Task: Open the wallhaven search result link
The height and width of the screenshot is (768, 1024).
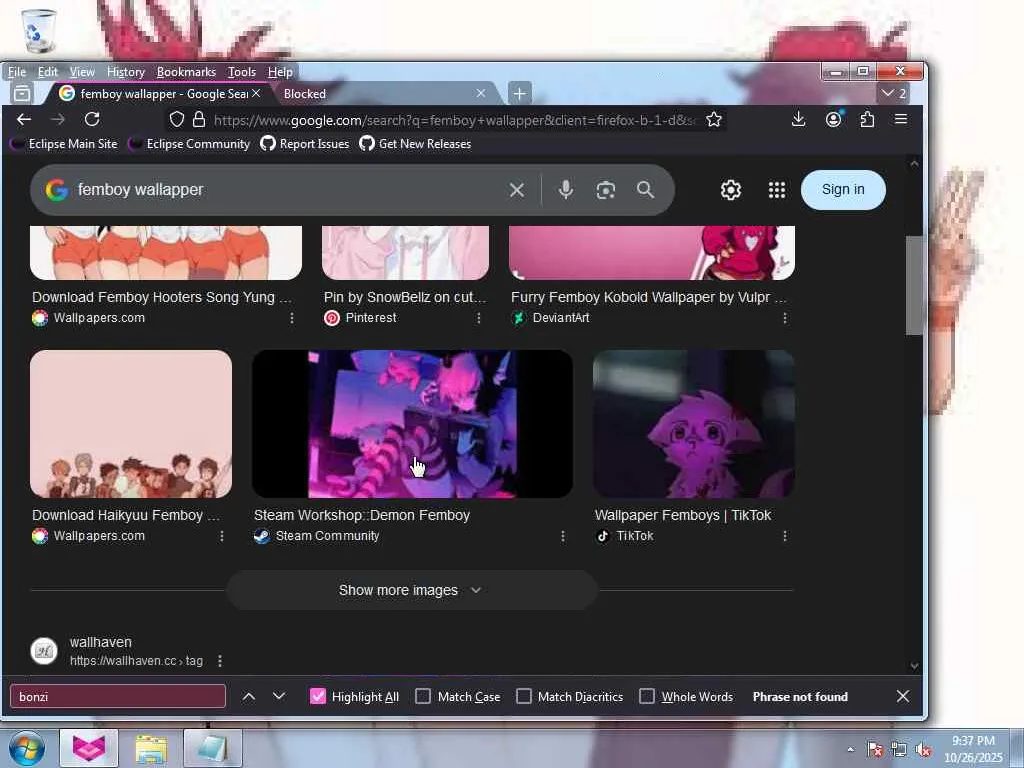Action: point(101,643)
